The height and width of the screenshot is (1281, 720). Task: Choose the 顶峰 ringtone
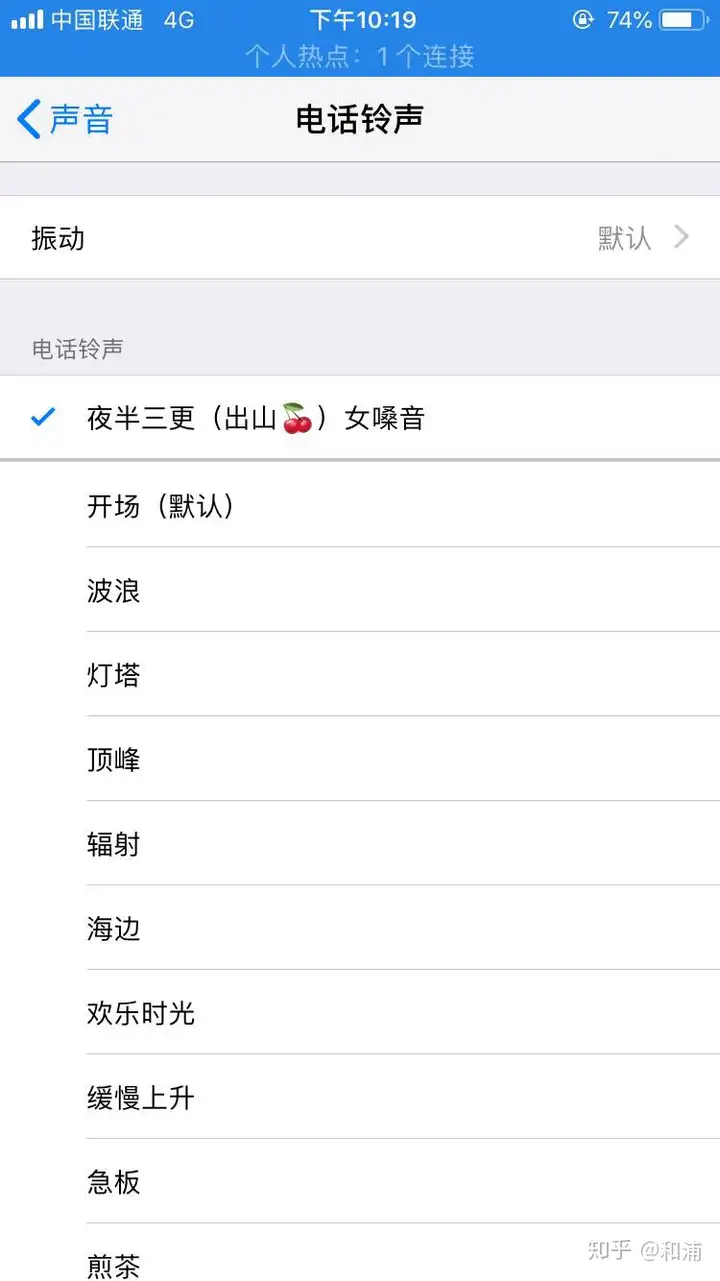114,760
